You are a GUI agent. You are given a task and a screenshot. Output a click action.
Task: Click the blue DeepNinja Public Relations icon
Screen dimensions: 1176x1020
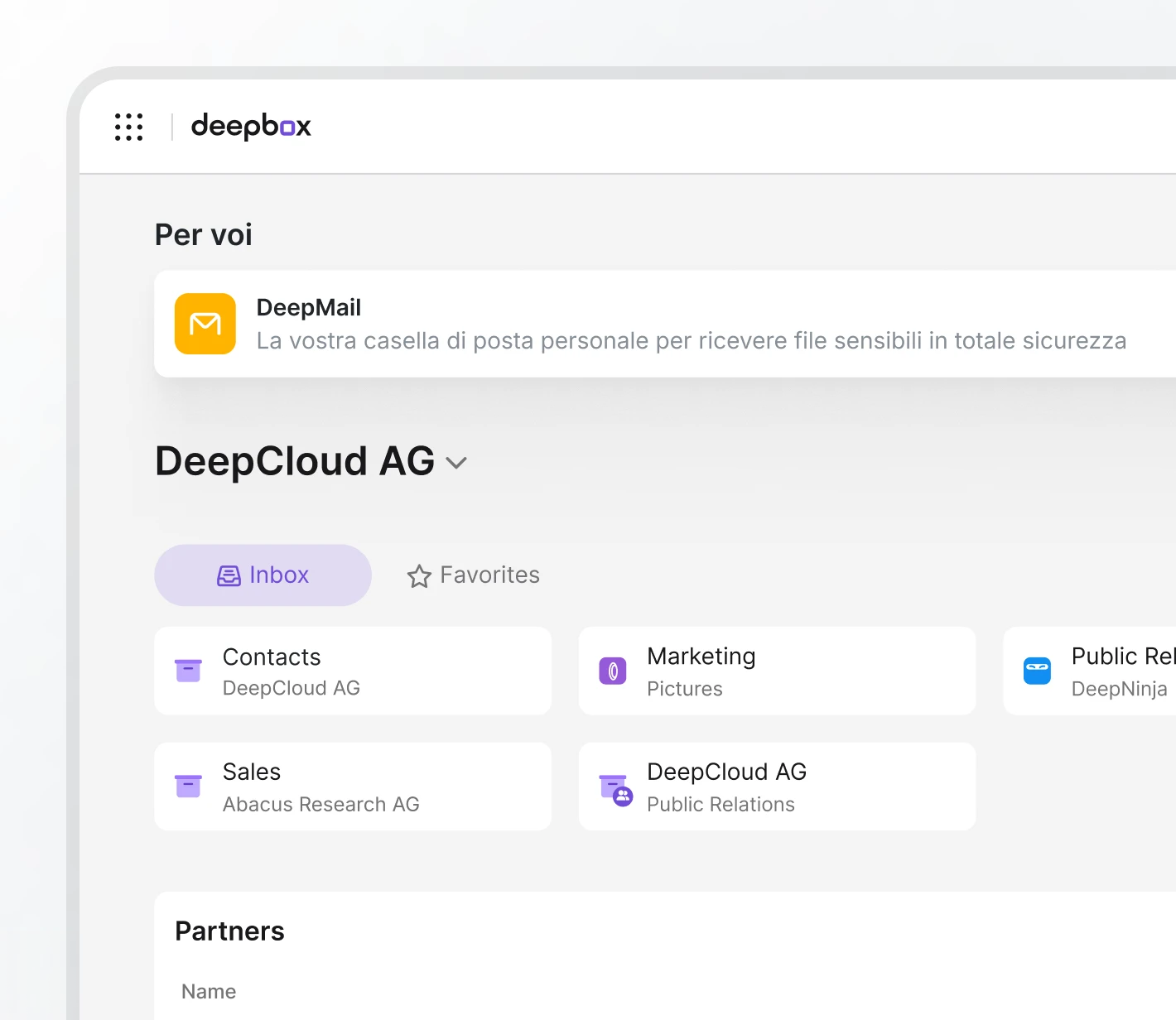click(1037, 671)
